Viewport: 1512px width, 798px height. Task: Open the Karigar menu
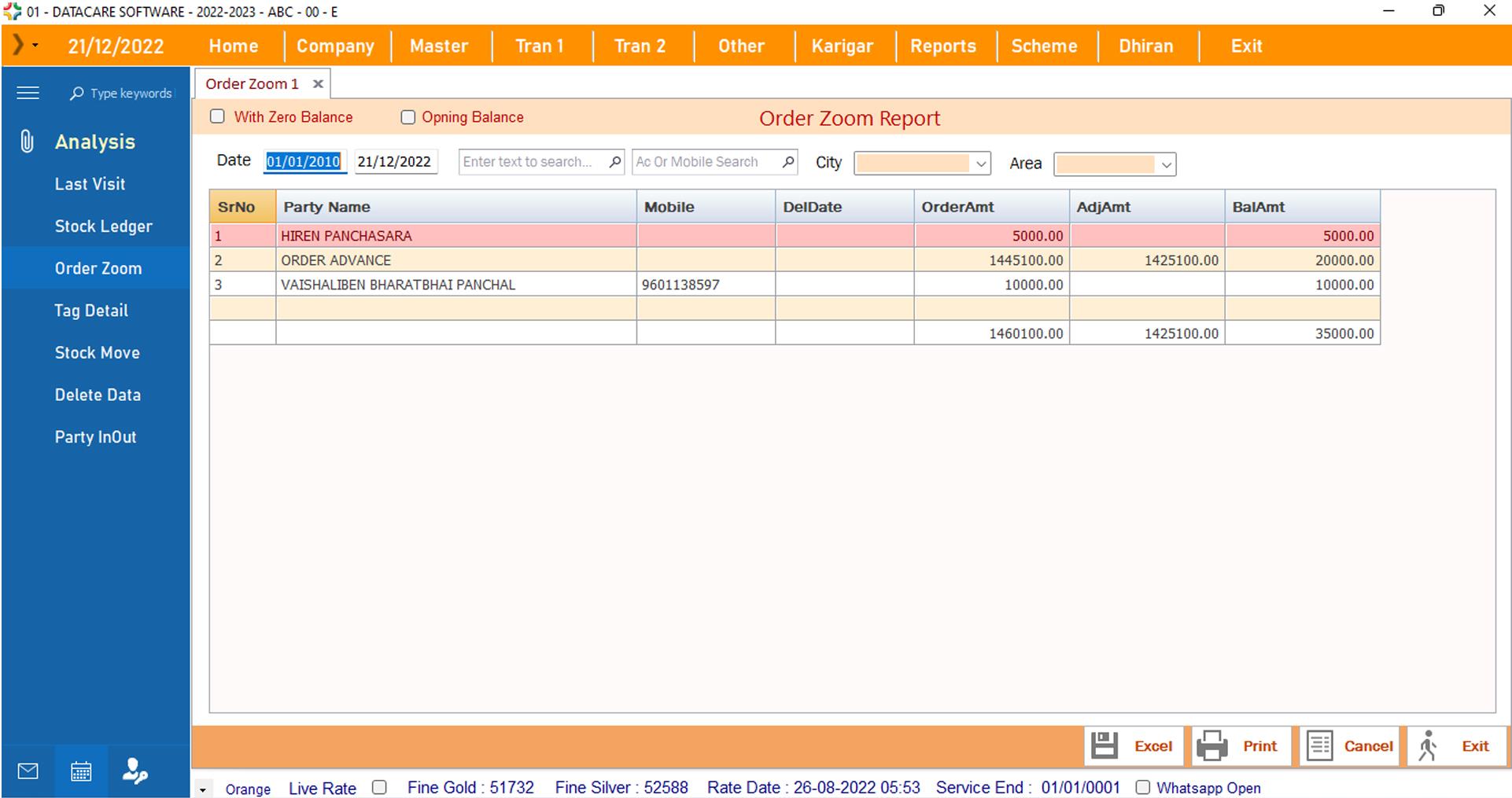click(843, 46)
